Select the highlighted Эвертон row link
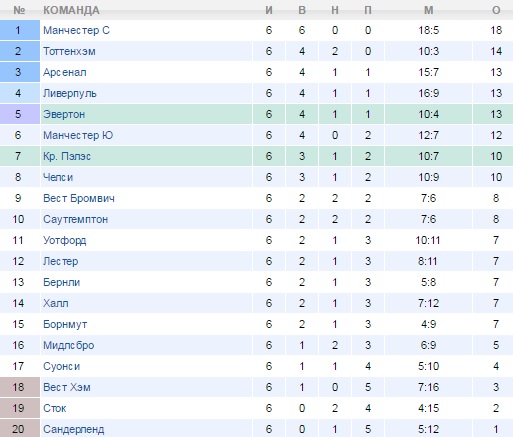The image size is (513, 437). tap(64, 114)
